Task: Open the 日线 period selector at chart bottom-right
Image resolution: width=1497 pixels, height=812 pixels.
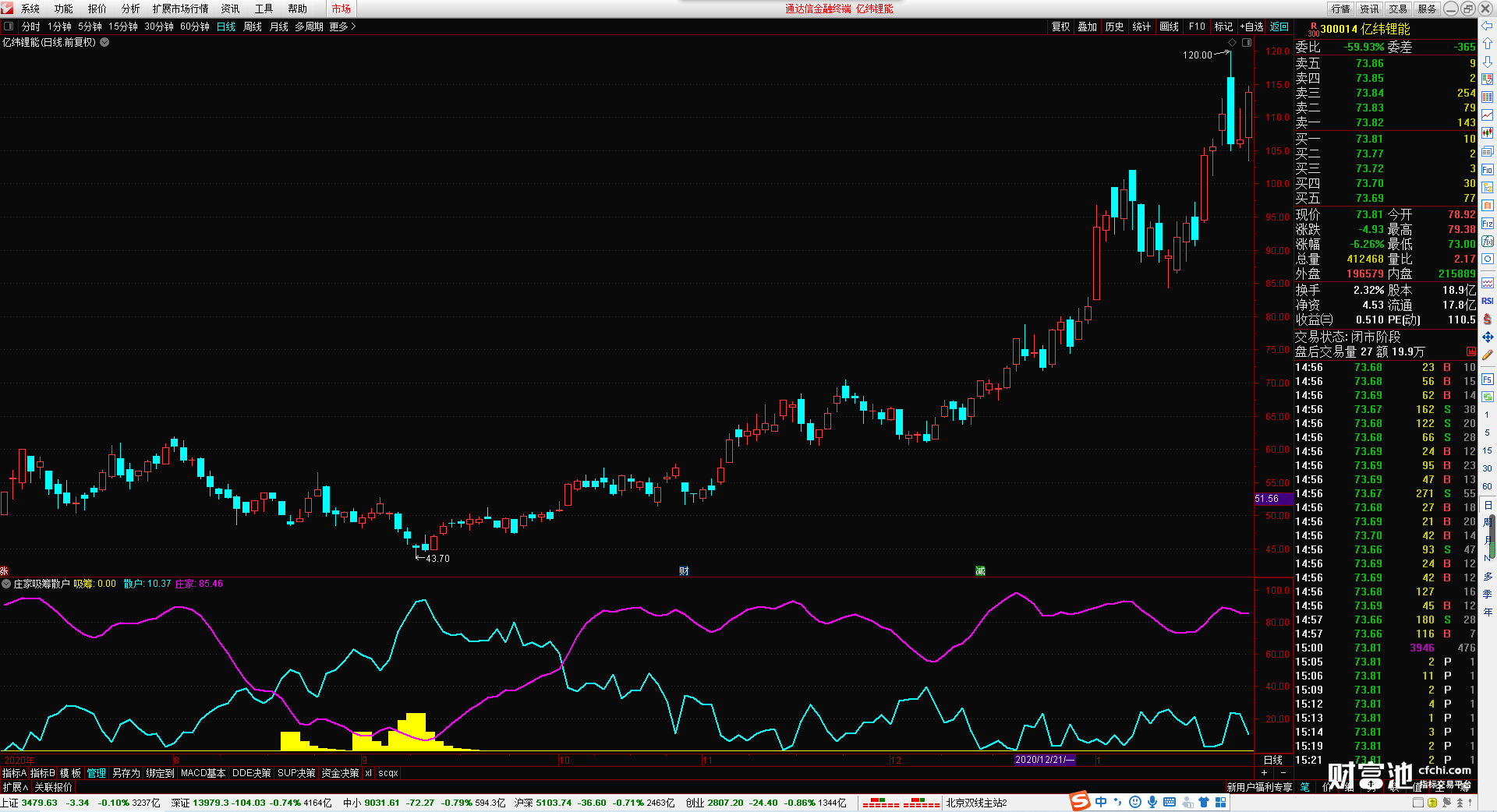Action: [x=1273, y=760]
